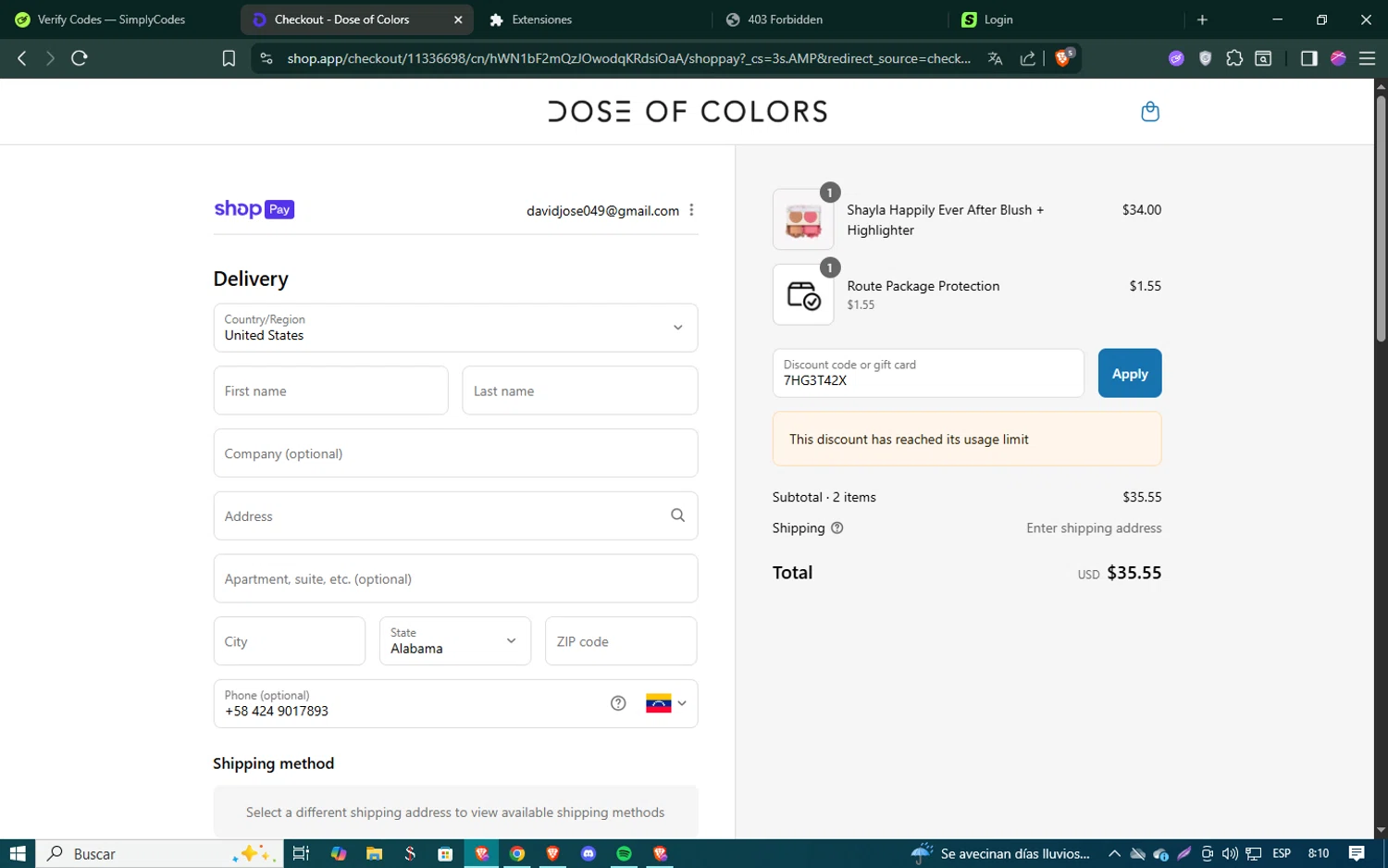Expand the State dropdown showing Alabama
The width and height of the screenshot is (1388, 868).
tap(455, 640)
